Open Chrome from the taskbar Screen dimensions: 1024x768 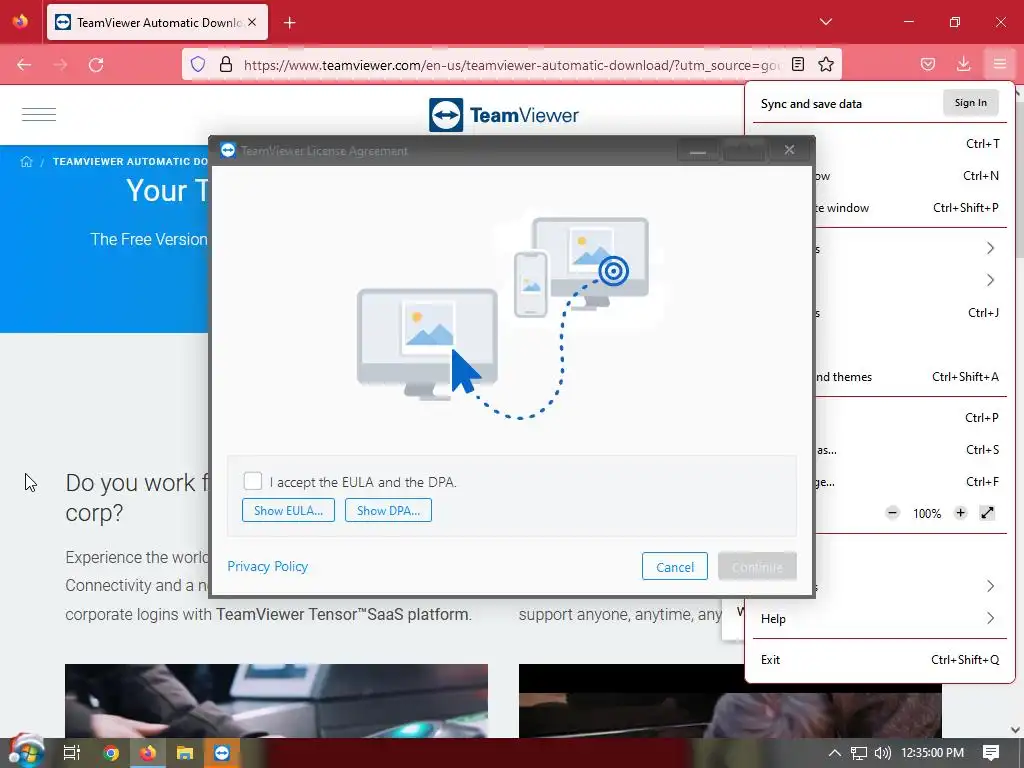pos(111,753)
